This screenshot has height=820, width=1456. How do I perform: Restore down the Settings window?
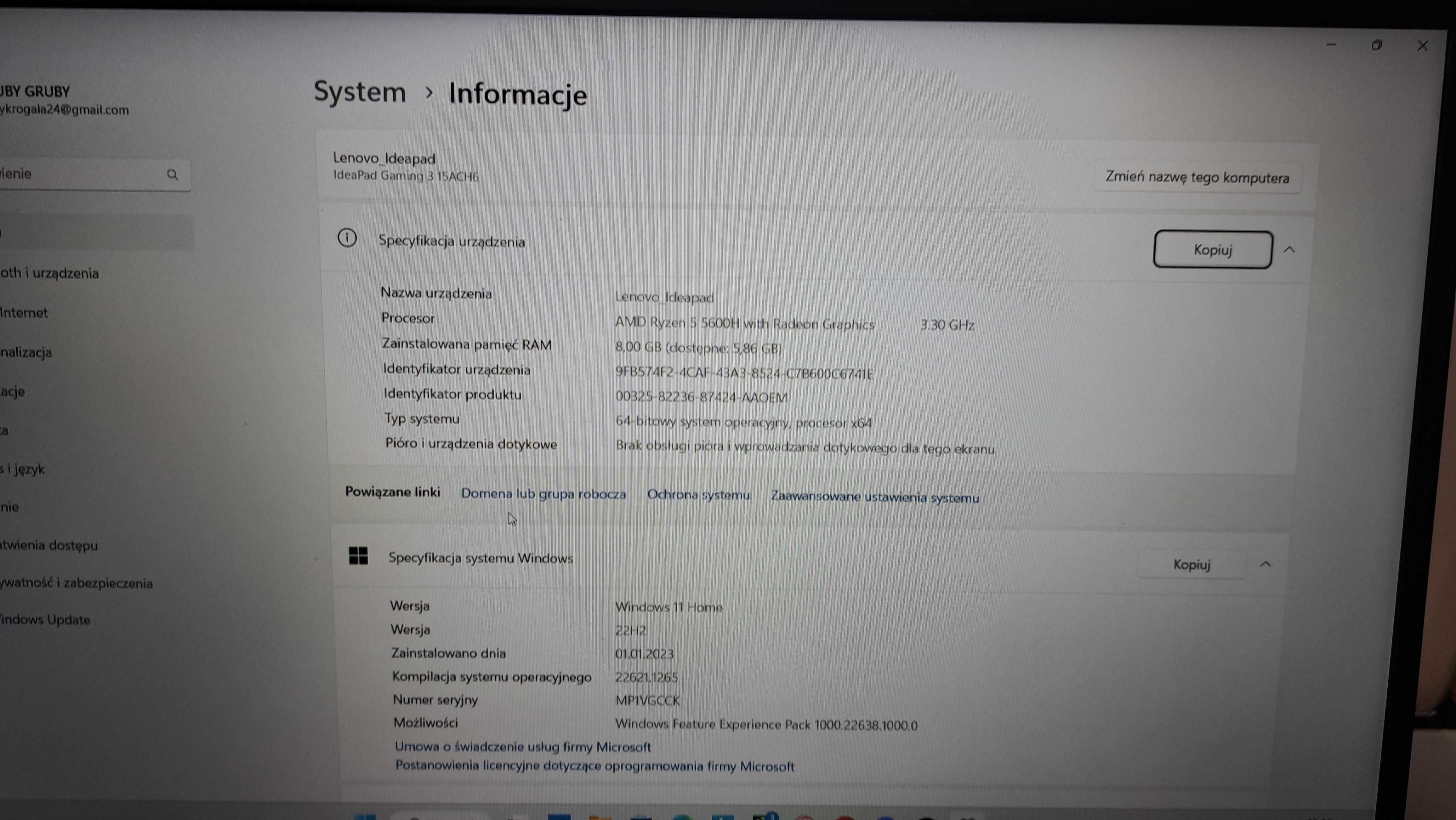pos(1376,45)
